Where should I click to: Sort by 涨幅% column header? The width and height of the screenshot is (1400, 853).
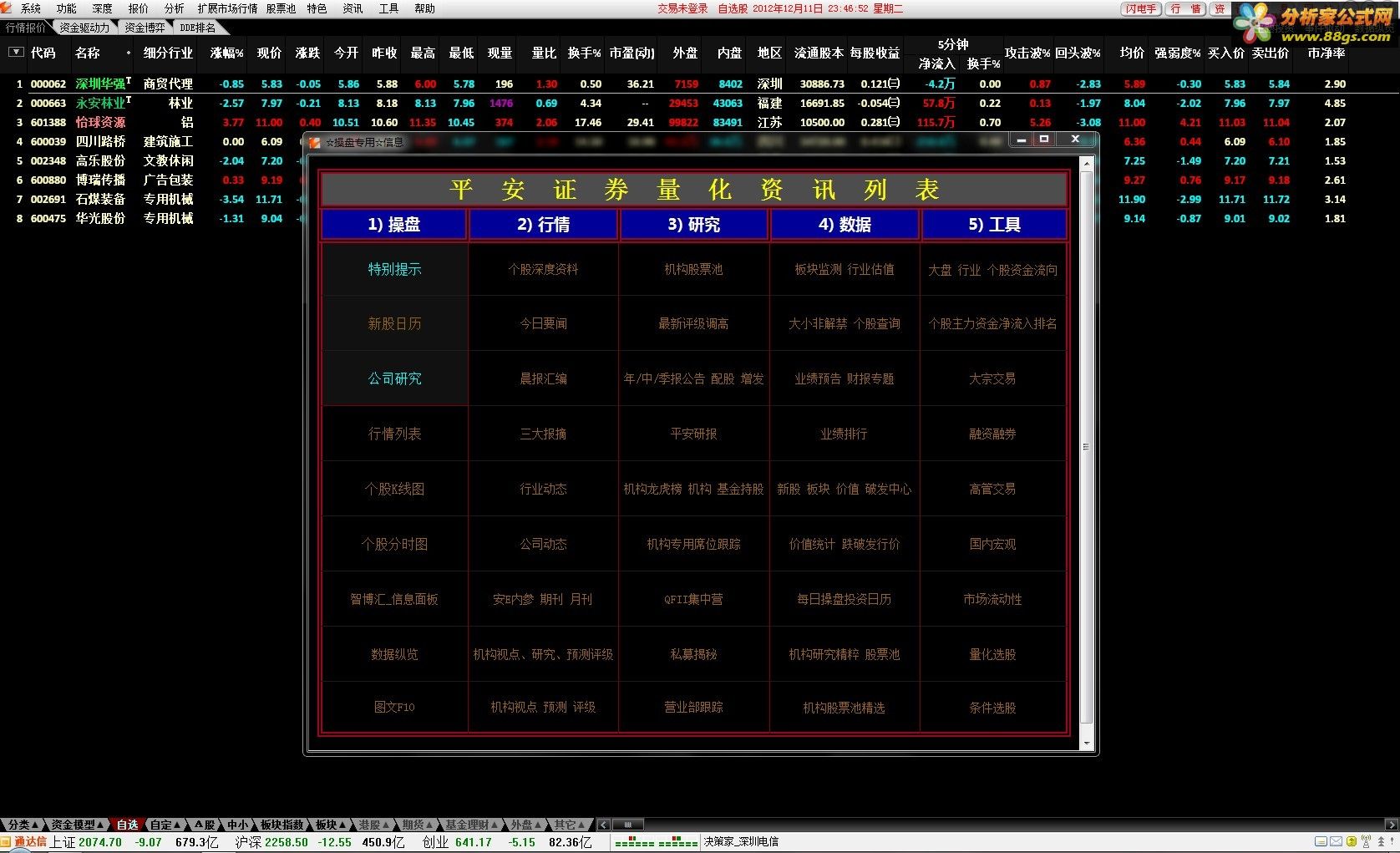226,53
